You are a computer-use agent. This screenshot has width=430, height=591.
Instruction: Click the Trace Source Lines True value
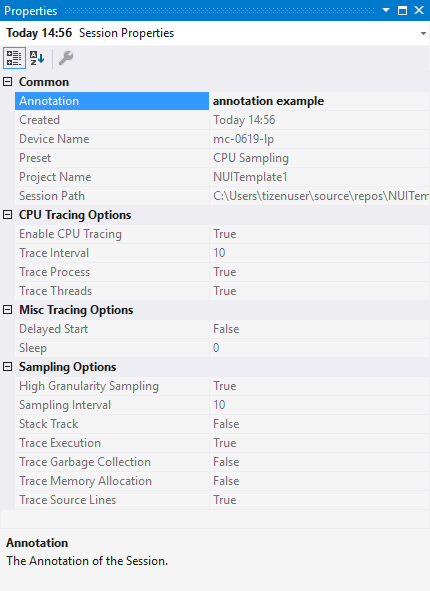225,500
